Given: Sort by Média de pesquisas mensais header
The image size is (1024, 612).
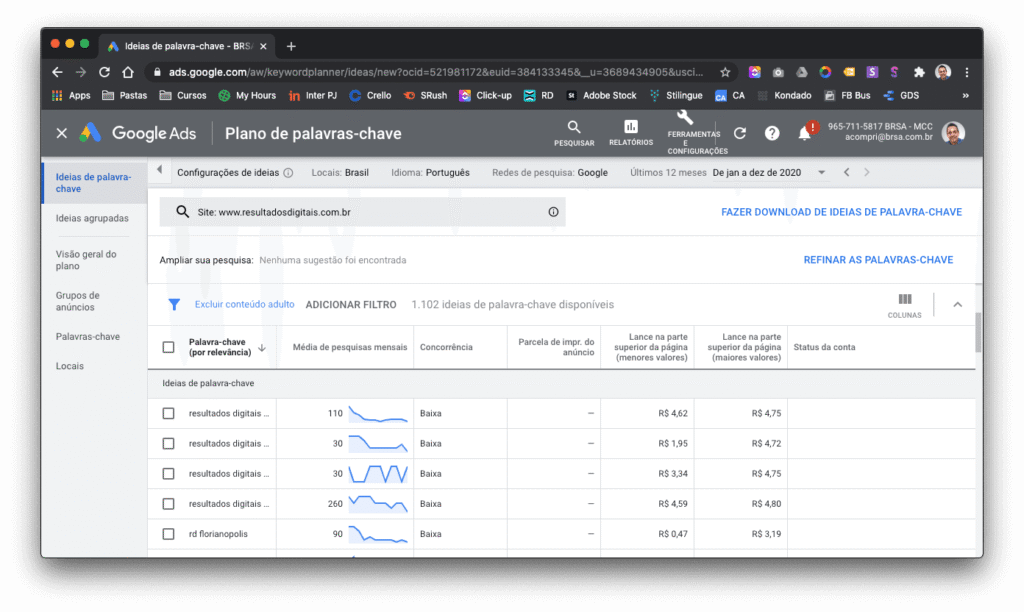Looking at the screenshot, I should [349, 347].
